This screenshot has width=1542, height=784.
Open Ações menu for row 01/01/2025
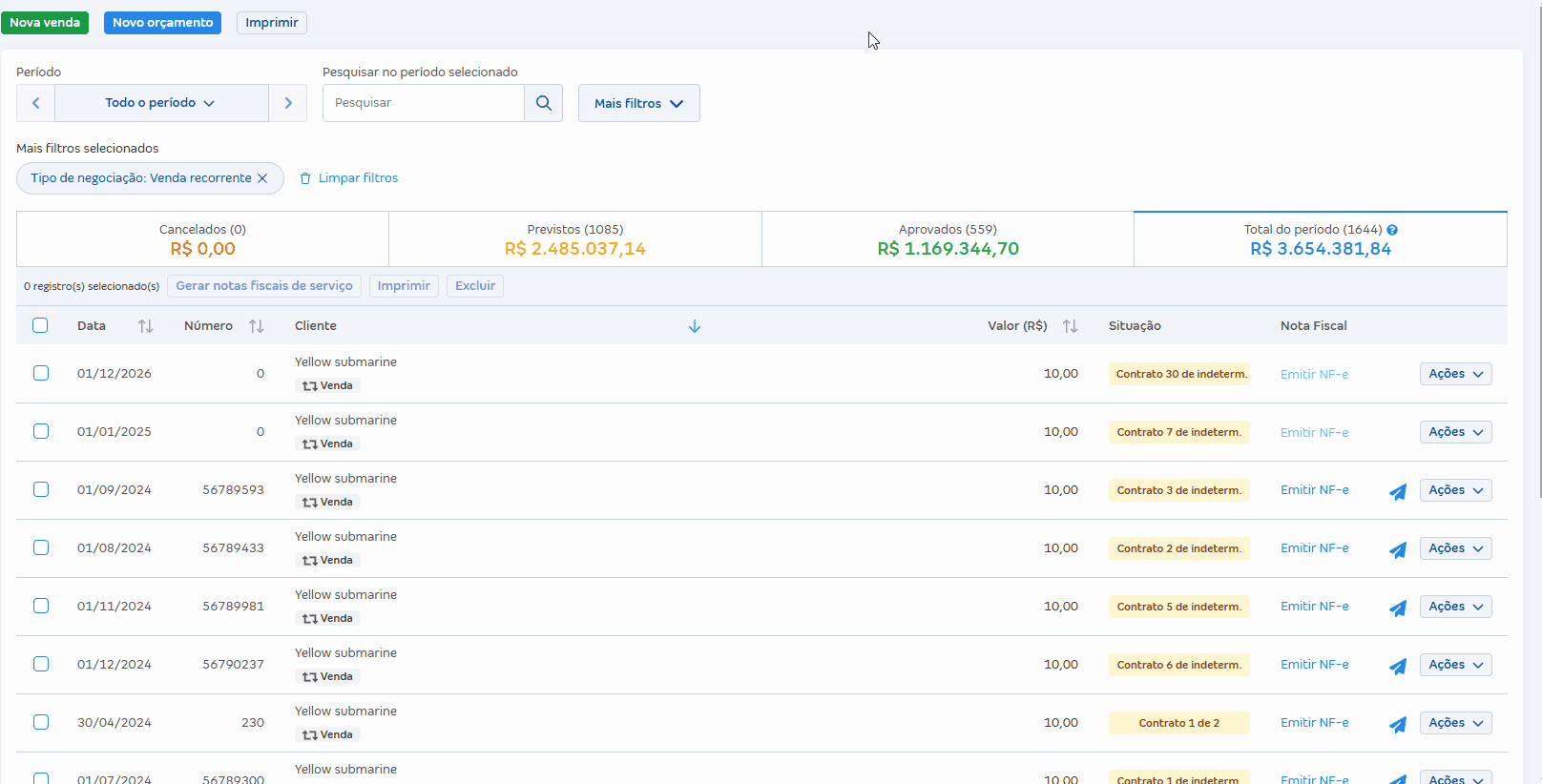point(1455,432)
